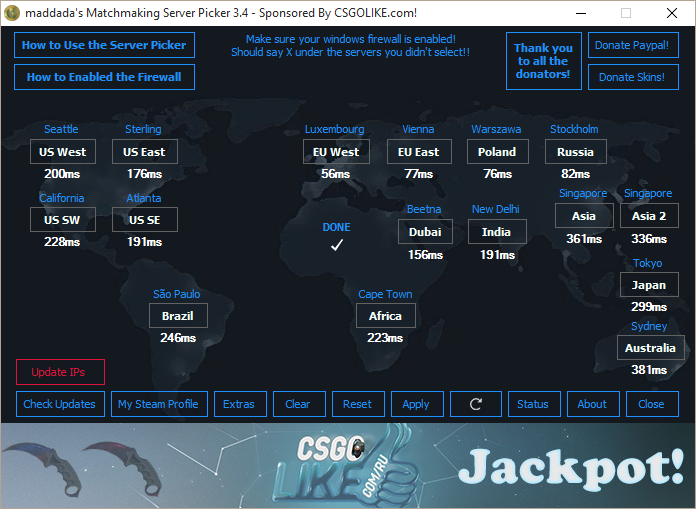Click Apply to block unselected servers

(416, 404)
